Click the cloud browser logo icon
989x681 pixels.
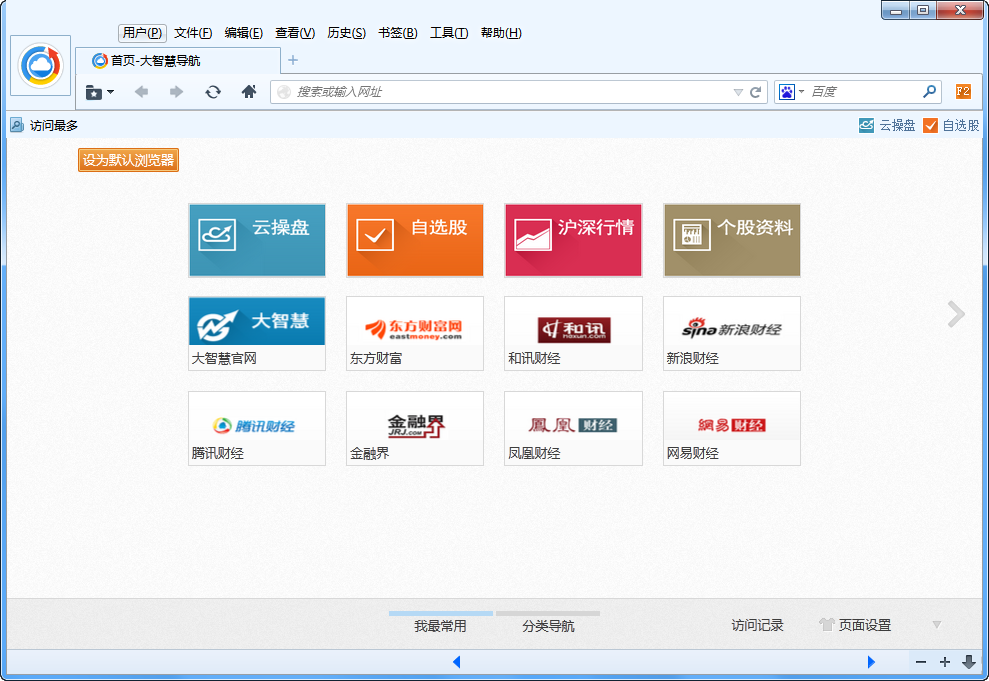tap(40, 65)
